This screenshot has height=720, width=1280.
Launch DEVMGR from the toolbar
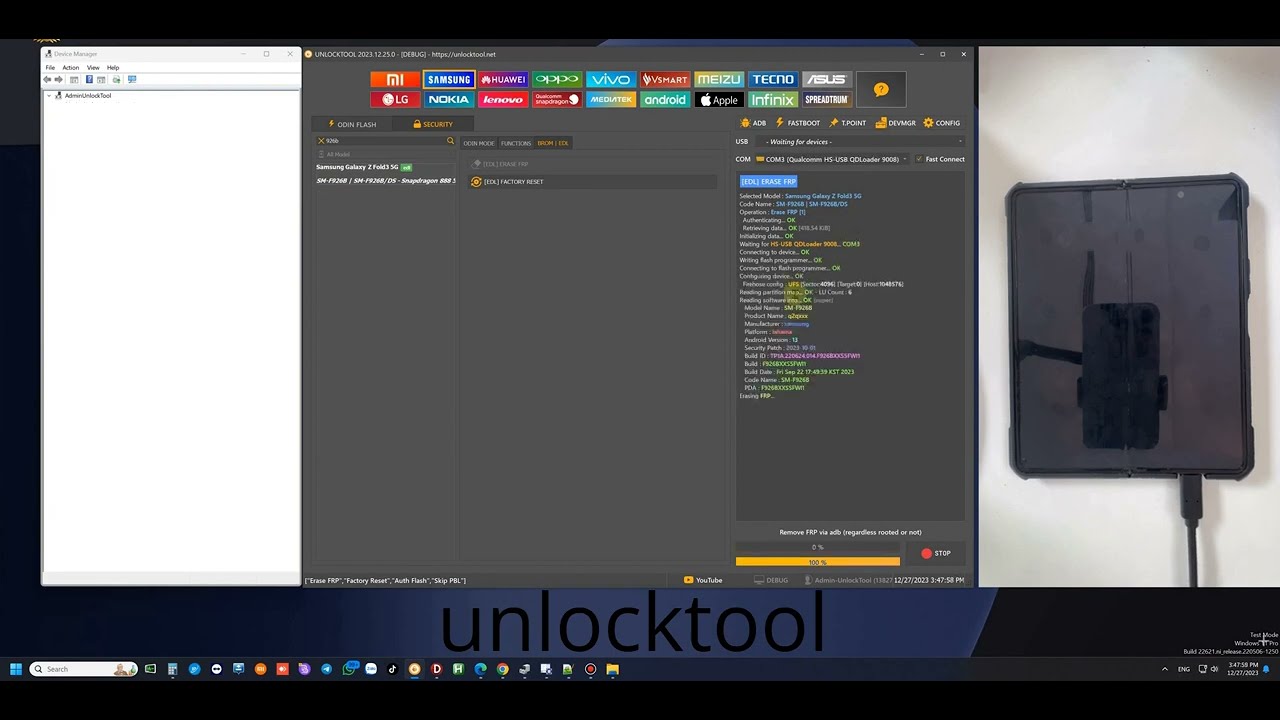[895, 123]
